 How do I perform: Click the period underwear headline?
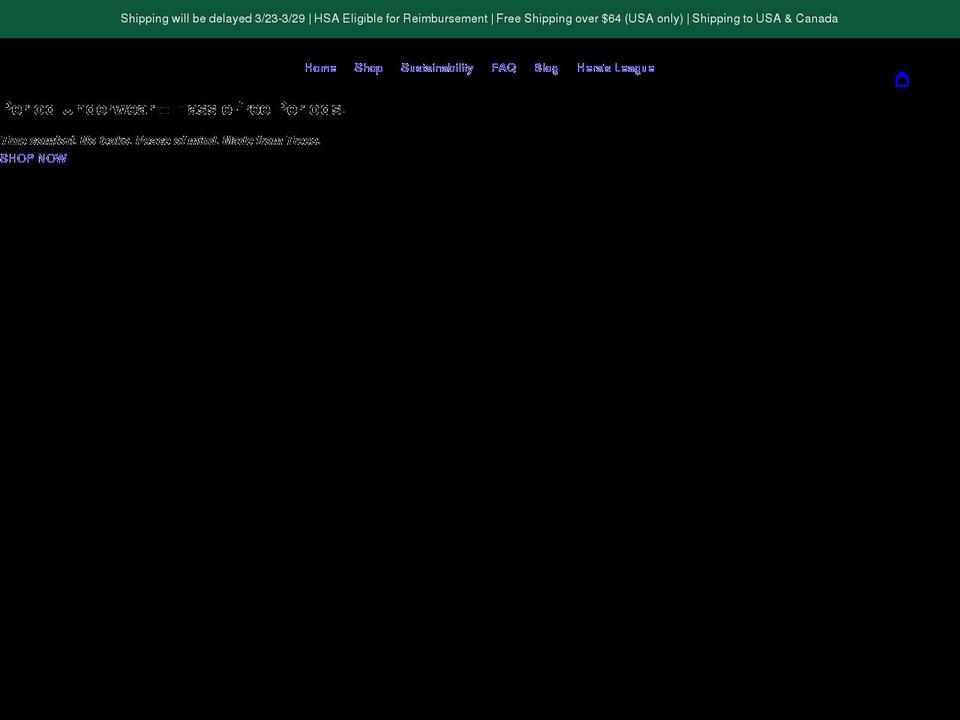pyautogui.click(x=172, y=109)
